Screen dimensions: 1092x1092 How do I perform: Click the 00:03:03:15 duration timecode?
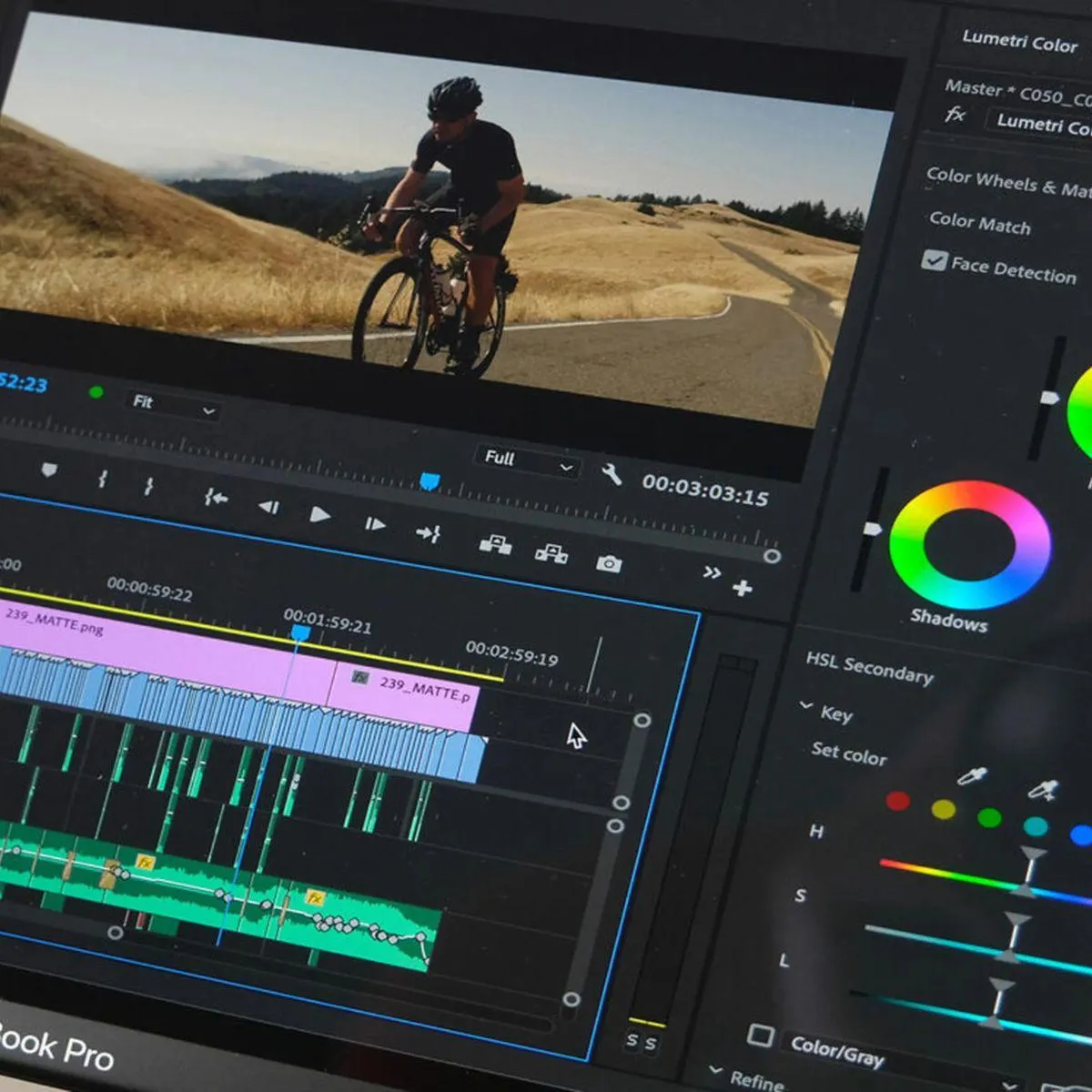pos(705,490)
